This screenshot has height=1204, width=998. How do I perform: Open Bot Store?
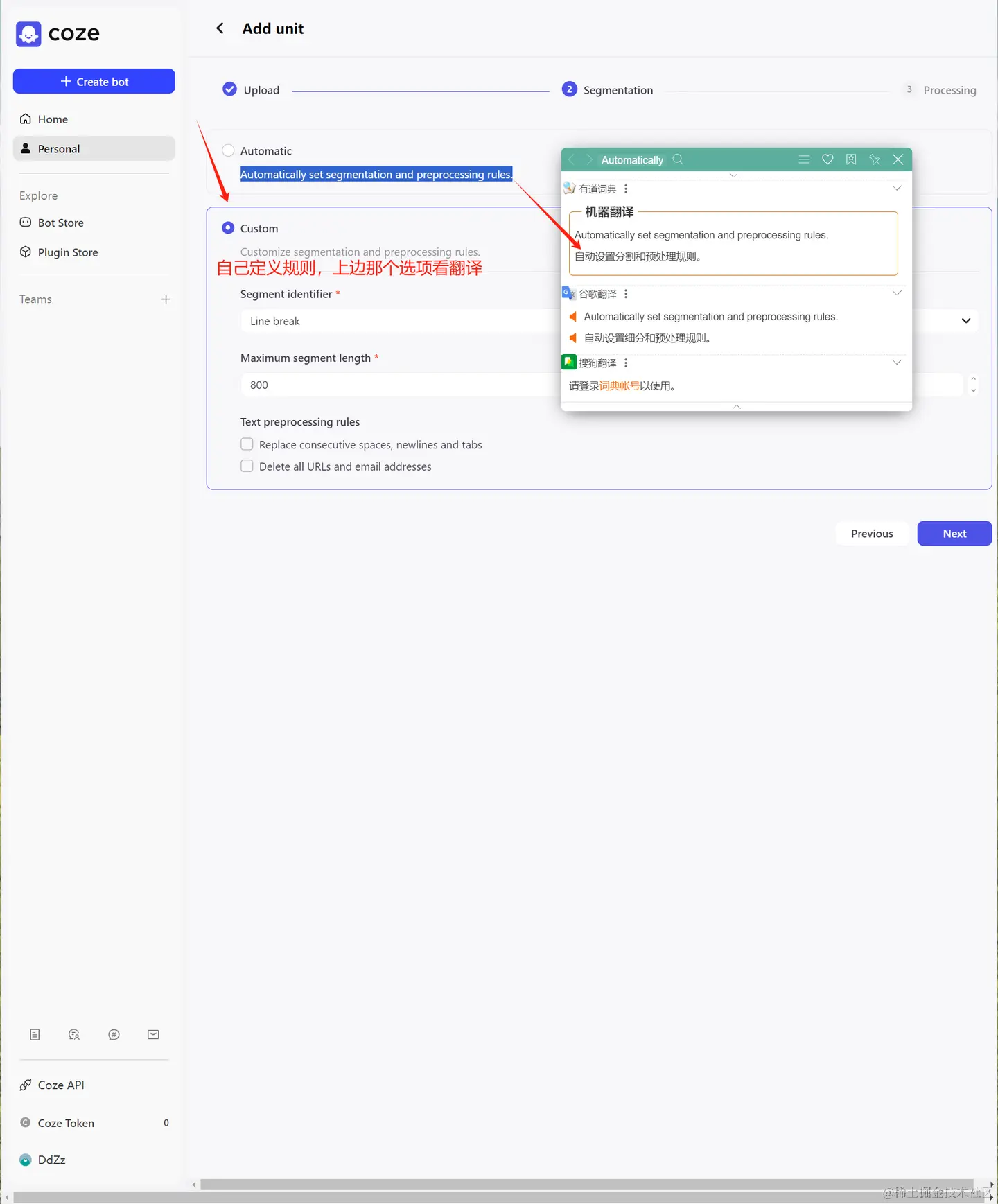[94, 223]
